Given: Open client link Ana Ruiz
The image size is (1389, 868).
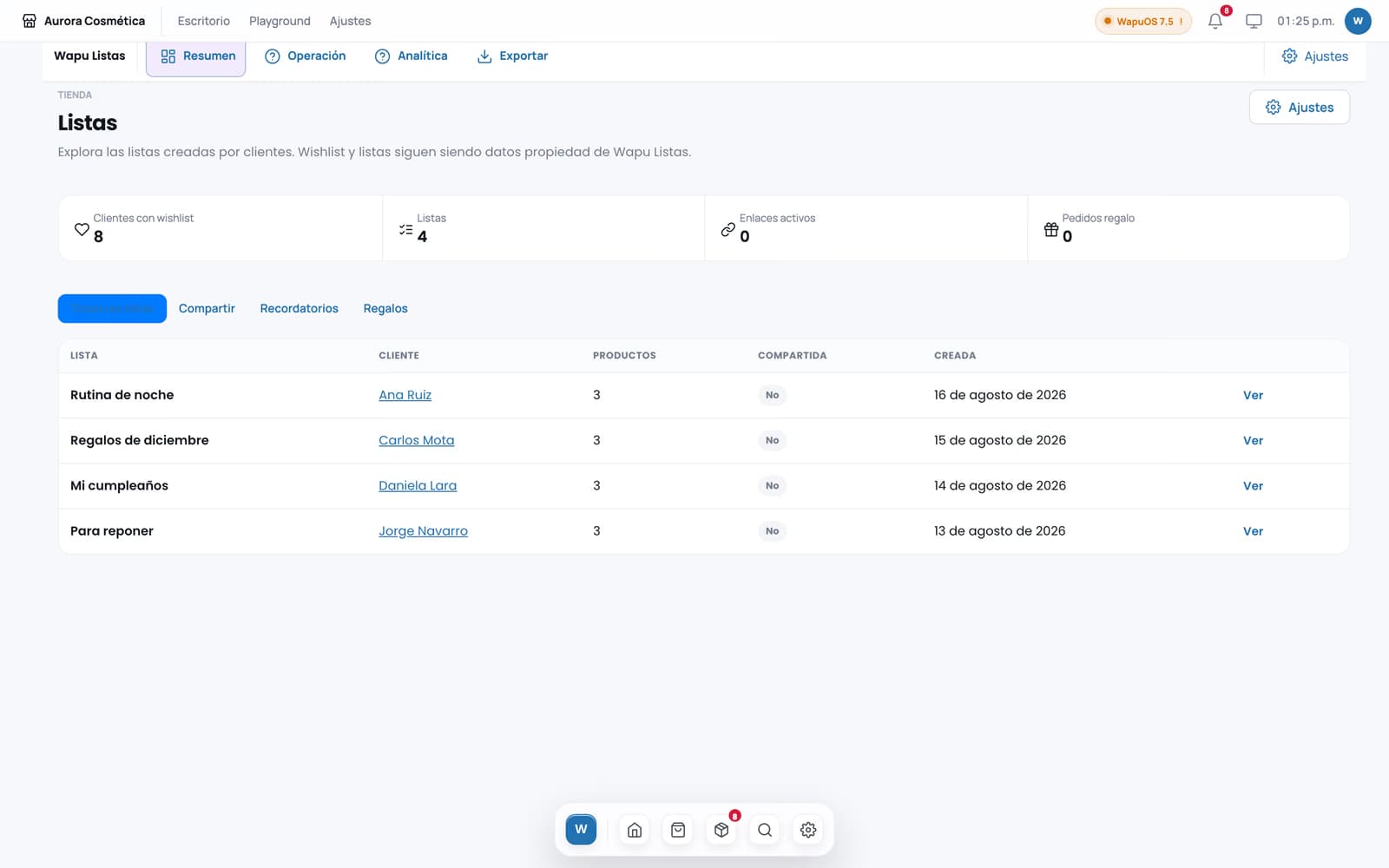Looking at the screenshot, I should point(405,395).
